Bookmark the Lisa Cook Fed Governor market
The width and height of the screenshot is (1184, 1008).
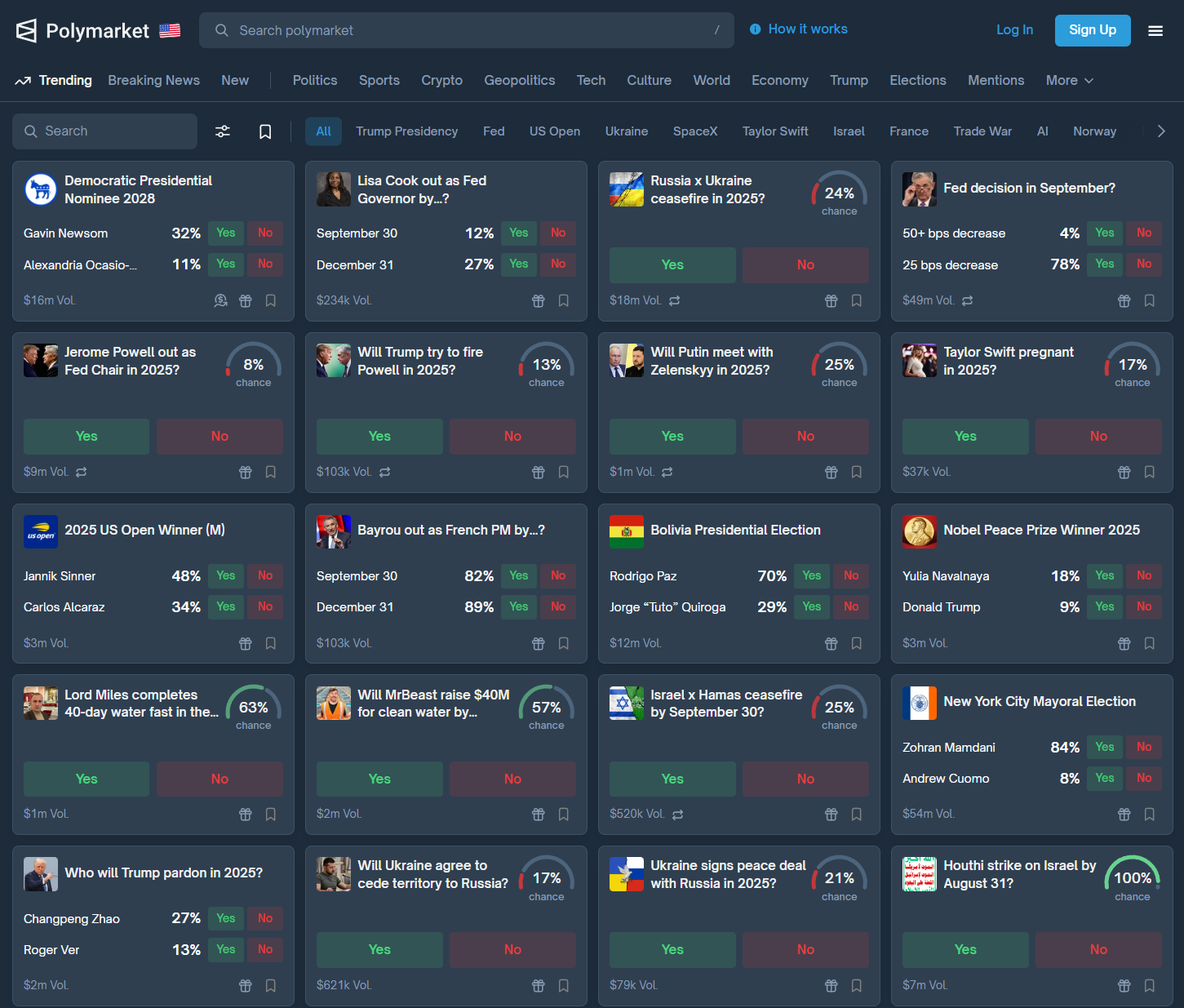coord(563,300)
